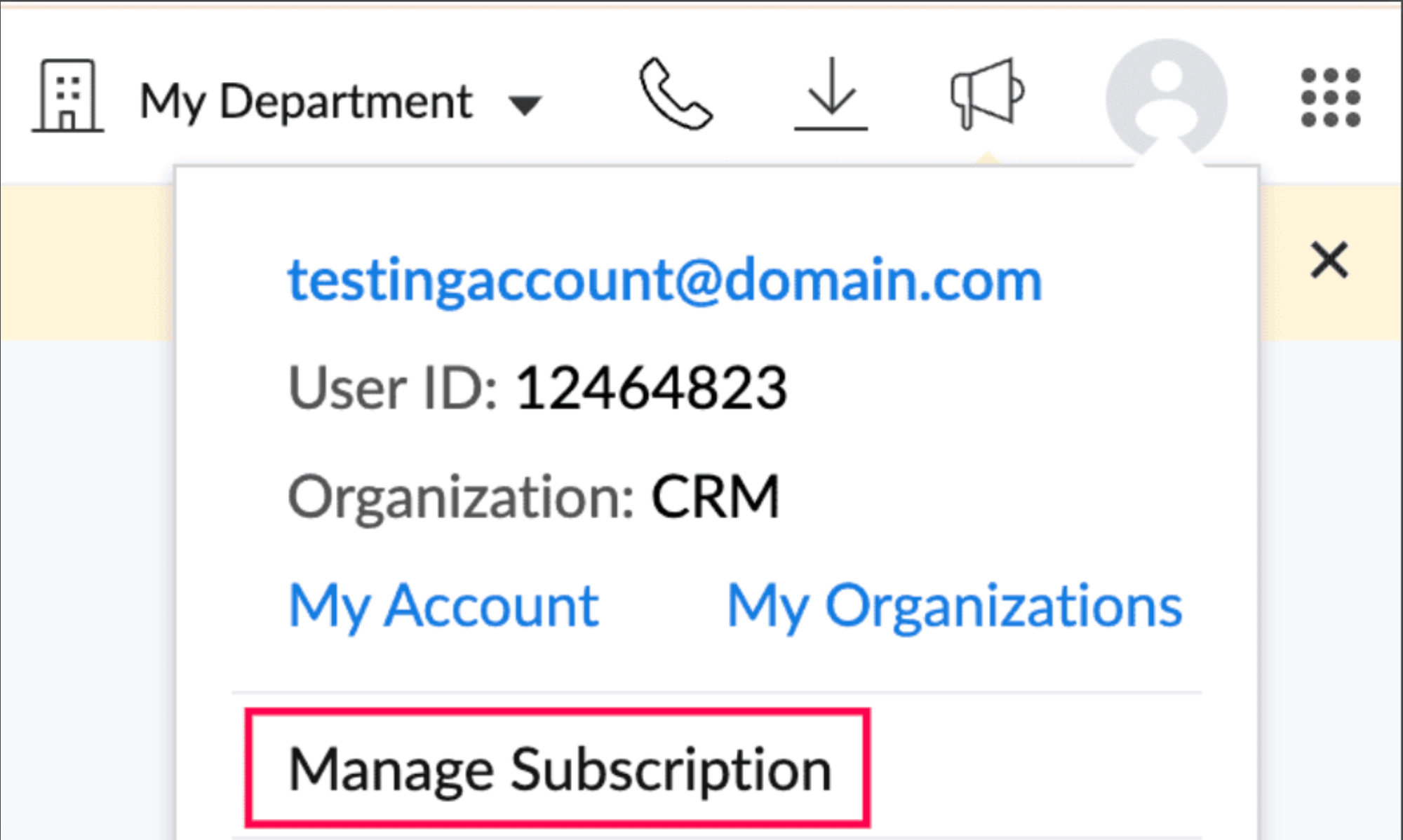Click the User ID number 12464823
This screenshot has height=840, width=1403.
pyautogui.click(x=651, y=388)
